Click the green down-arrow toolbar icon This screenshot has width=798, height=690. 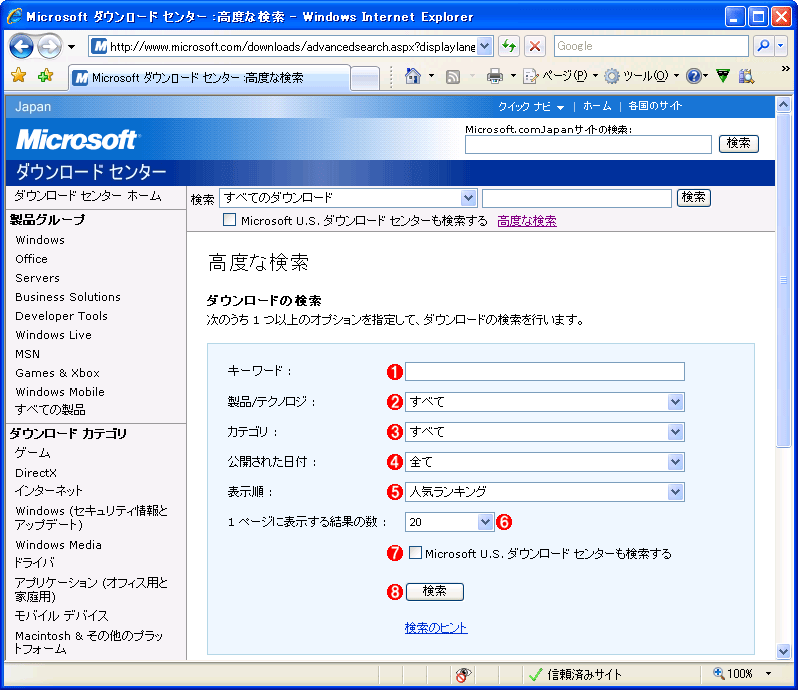[x=723, y=76]
